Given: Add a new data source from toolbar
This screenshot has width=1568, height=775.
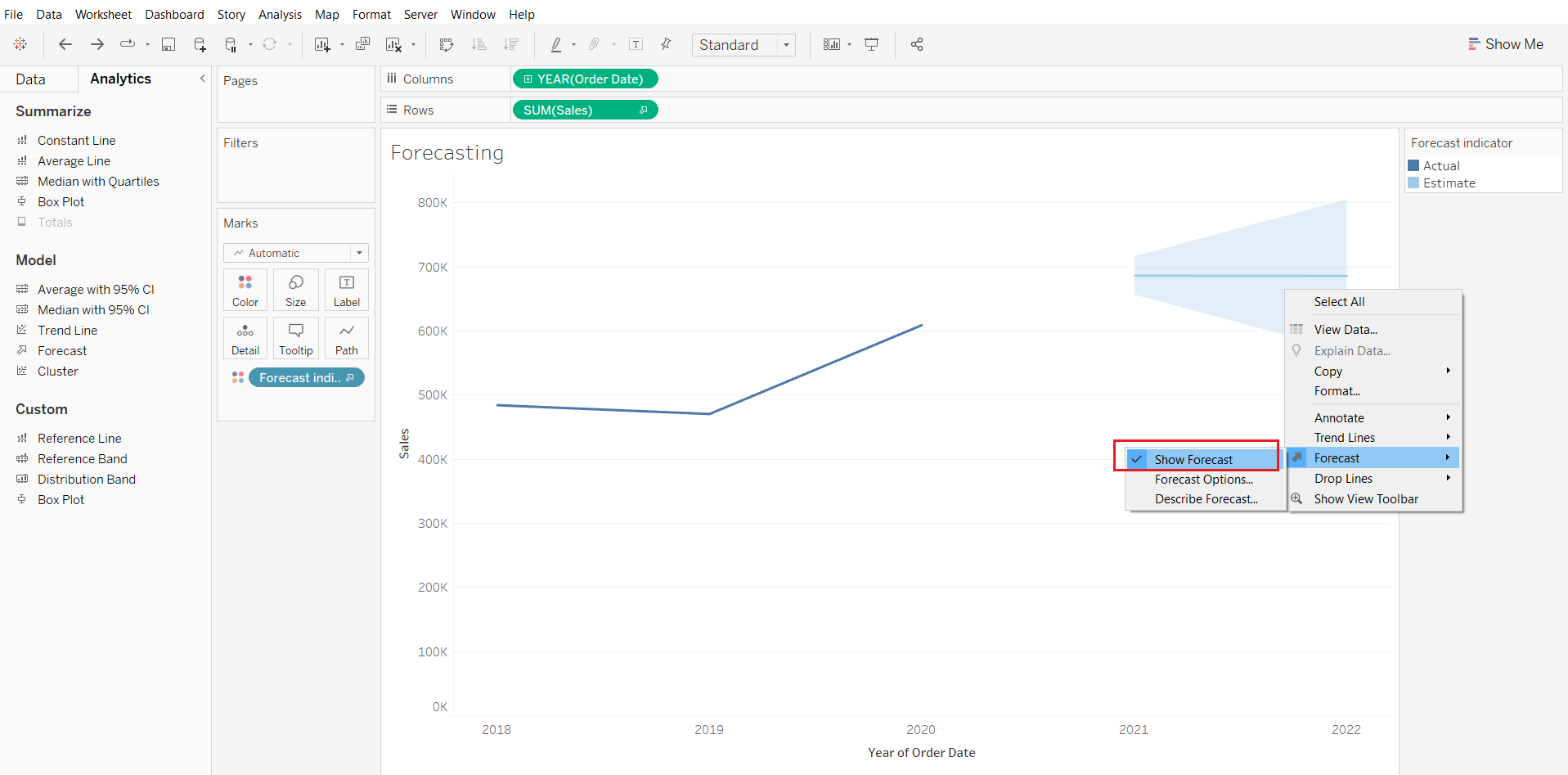Looking at the screenshot, I should 200,44.
